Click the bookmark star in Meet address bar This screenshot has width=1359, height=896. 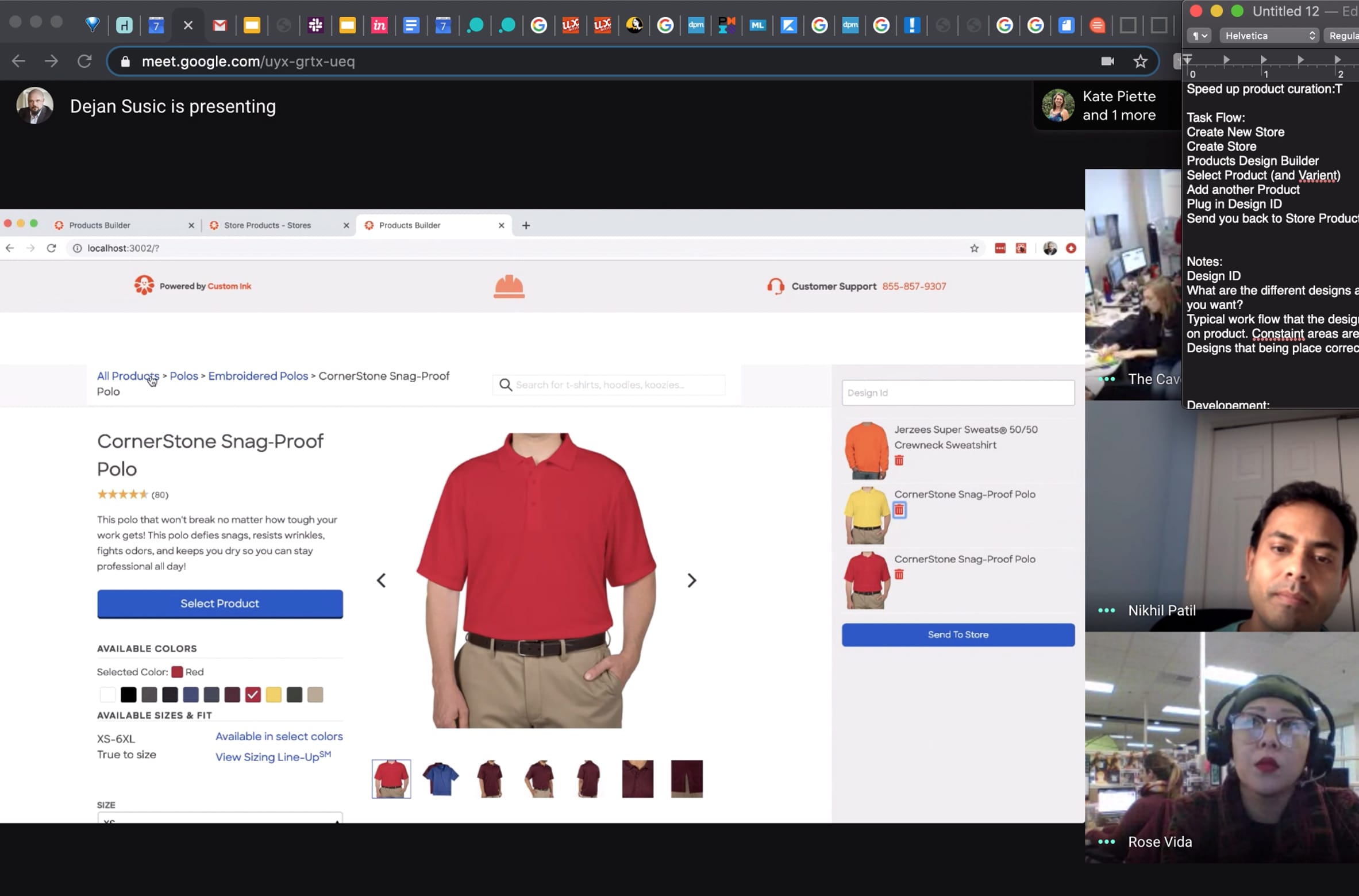(1140, 61)
